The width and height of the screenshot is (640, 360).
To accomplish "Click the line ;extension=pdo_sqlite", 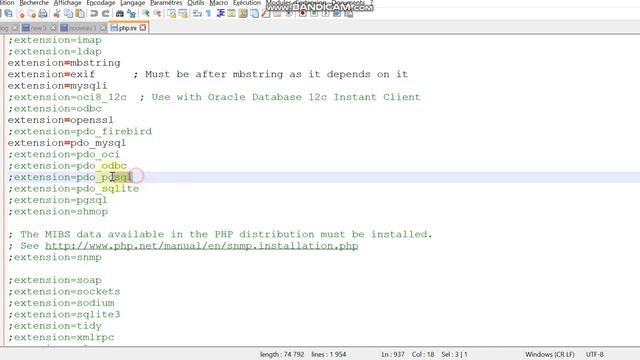I will tap(73, 189).
